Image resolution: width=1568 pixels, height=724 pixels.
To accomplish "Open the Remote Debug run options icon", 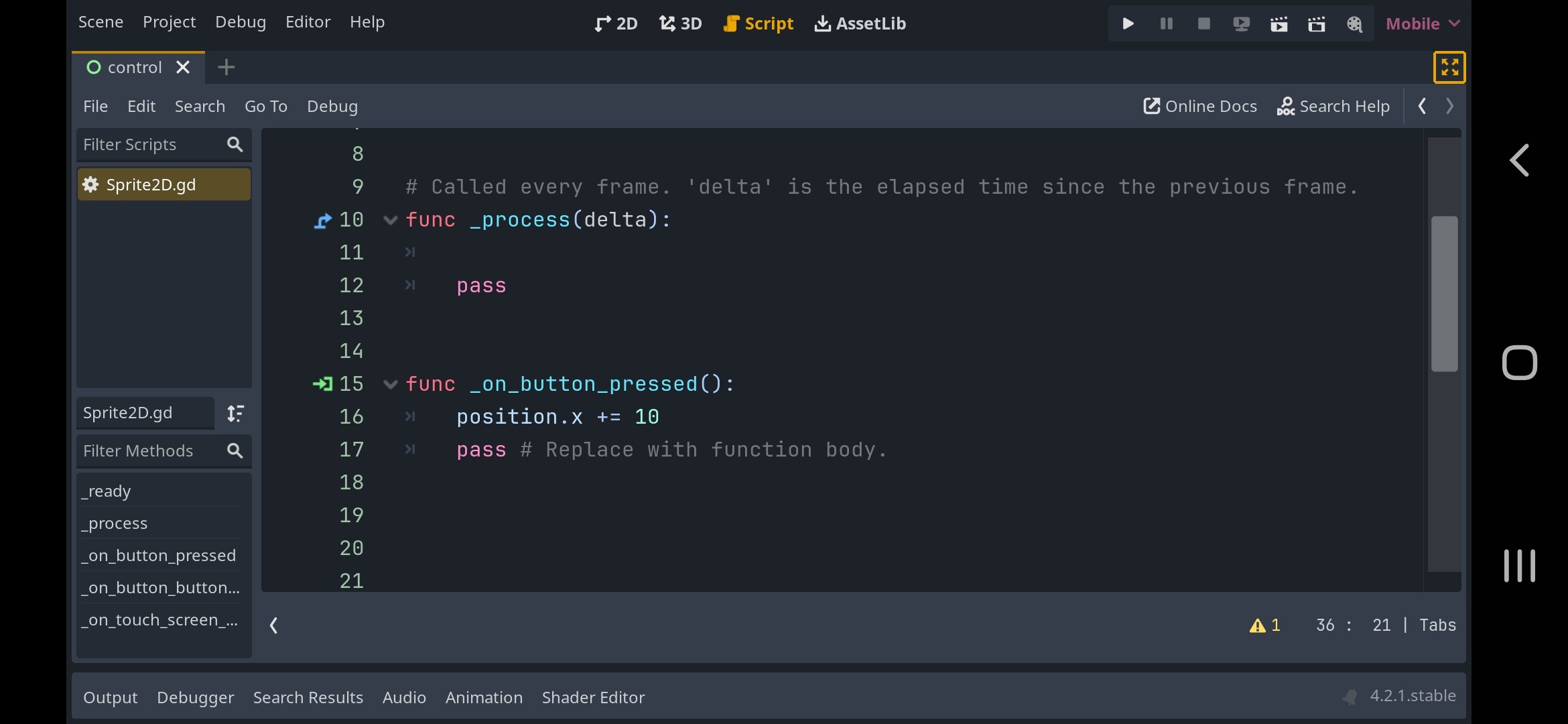I will coord(1241,23).
